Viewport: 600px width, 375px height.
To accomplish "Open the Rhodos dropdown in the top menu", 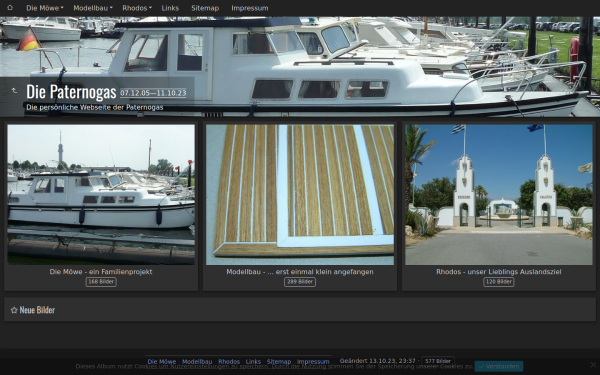I will 137,8.
